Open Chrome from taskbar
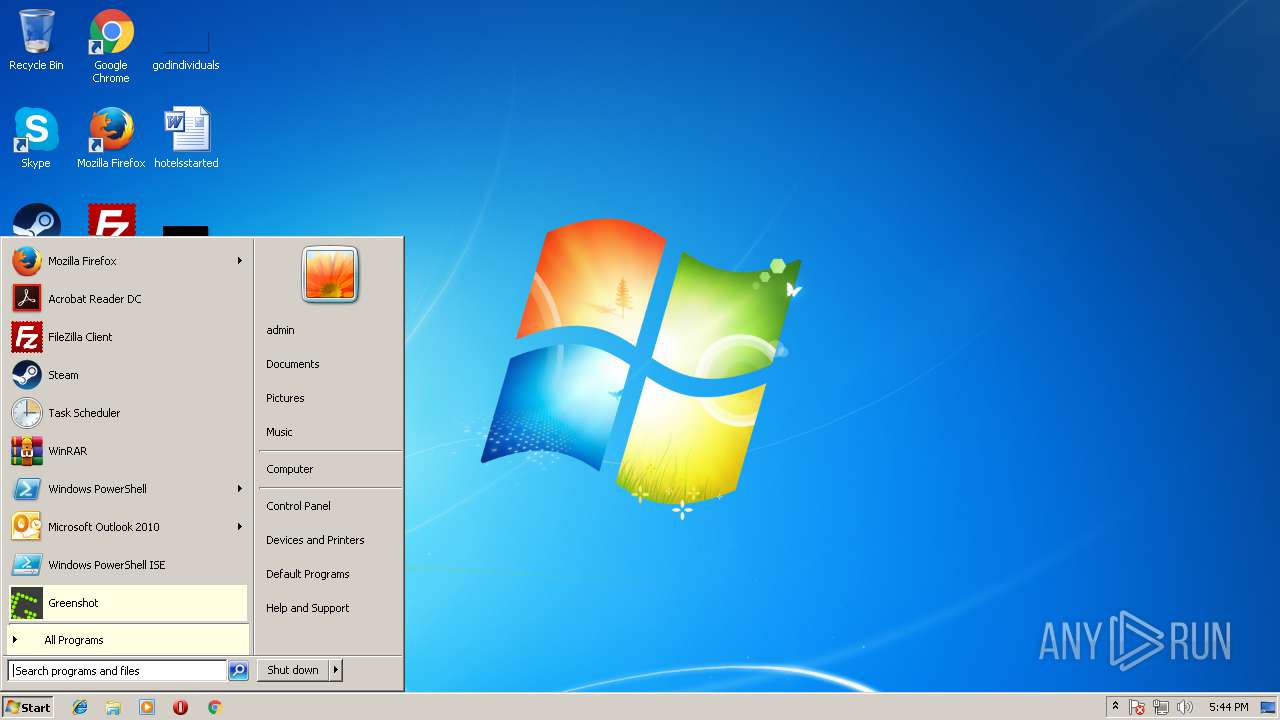1280x720 pixels. point(214,707)
